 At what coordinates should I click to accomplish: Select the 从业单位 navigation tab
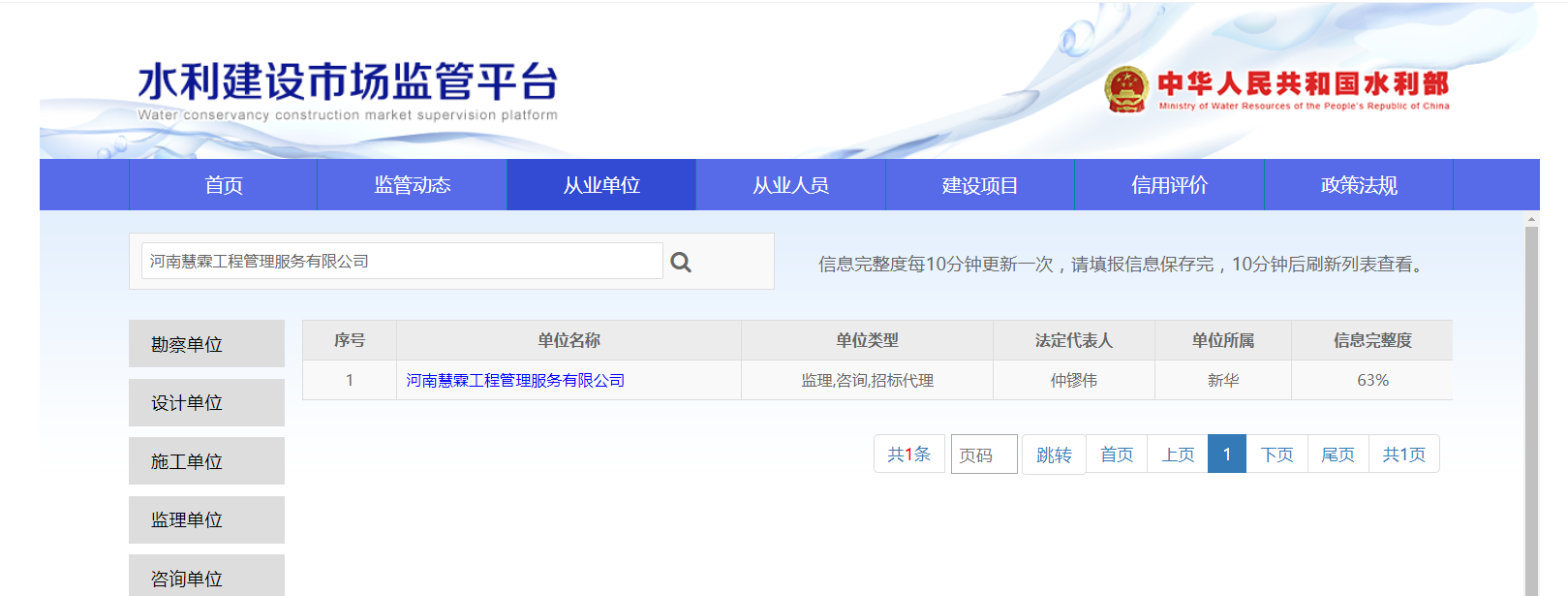click(601, 185)
